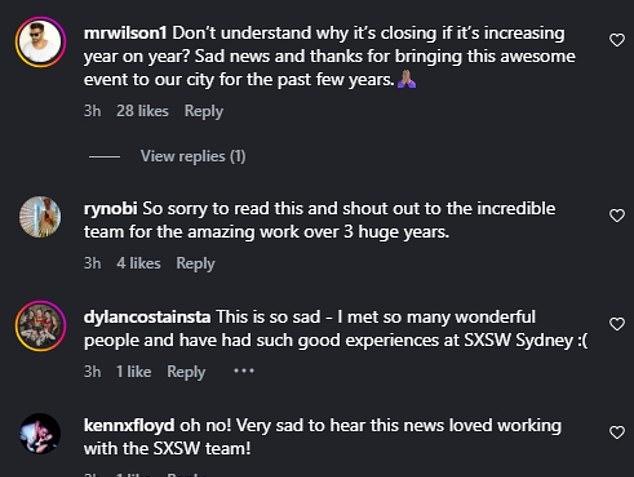Image resolution: width=634 pixels, height=477 pixels.
Task: Open kennxfloyd's profile avatar
Action: [x=40, y=434]
